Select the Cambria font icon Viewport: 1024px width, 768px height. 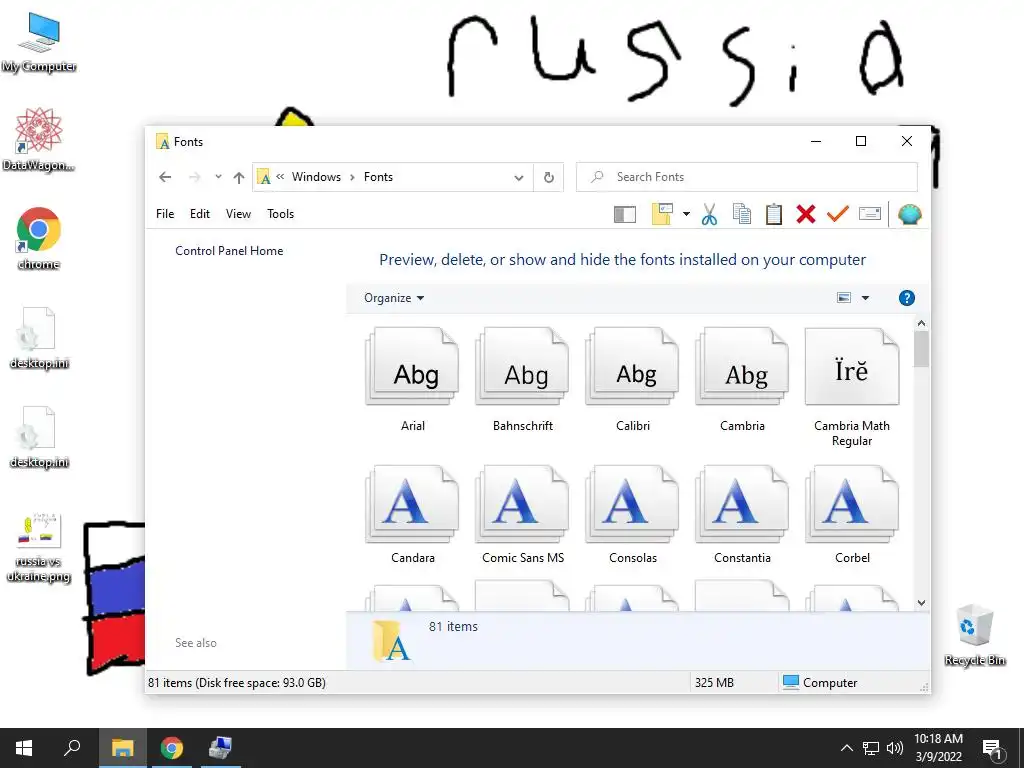click(x=742, y=380)
